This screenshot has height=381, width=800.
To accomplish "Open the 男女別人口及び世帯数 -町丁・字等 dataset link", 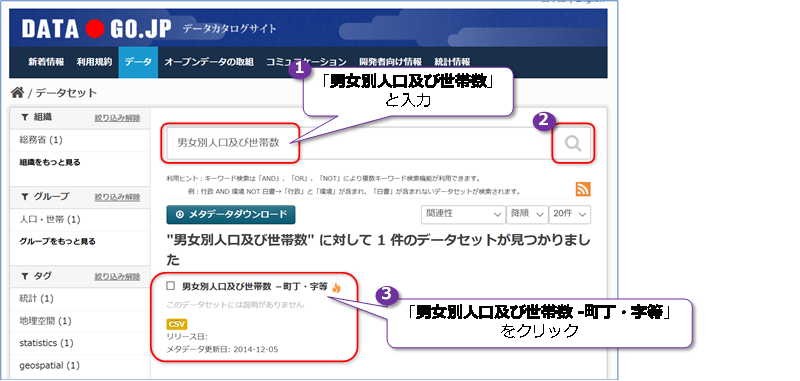I will [x=255, y=287].
